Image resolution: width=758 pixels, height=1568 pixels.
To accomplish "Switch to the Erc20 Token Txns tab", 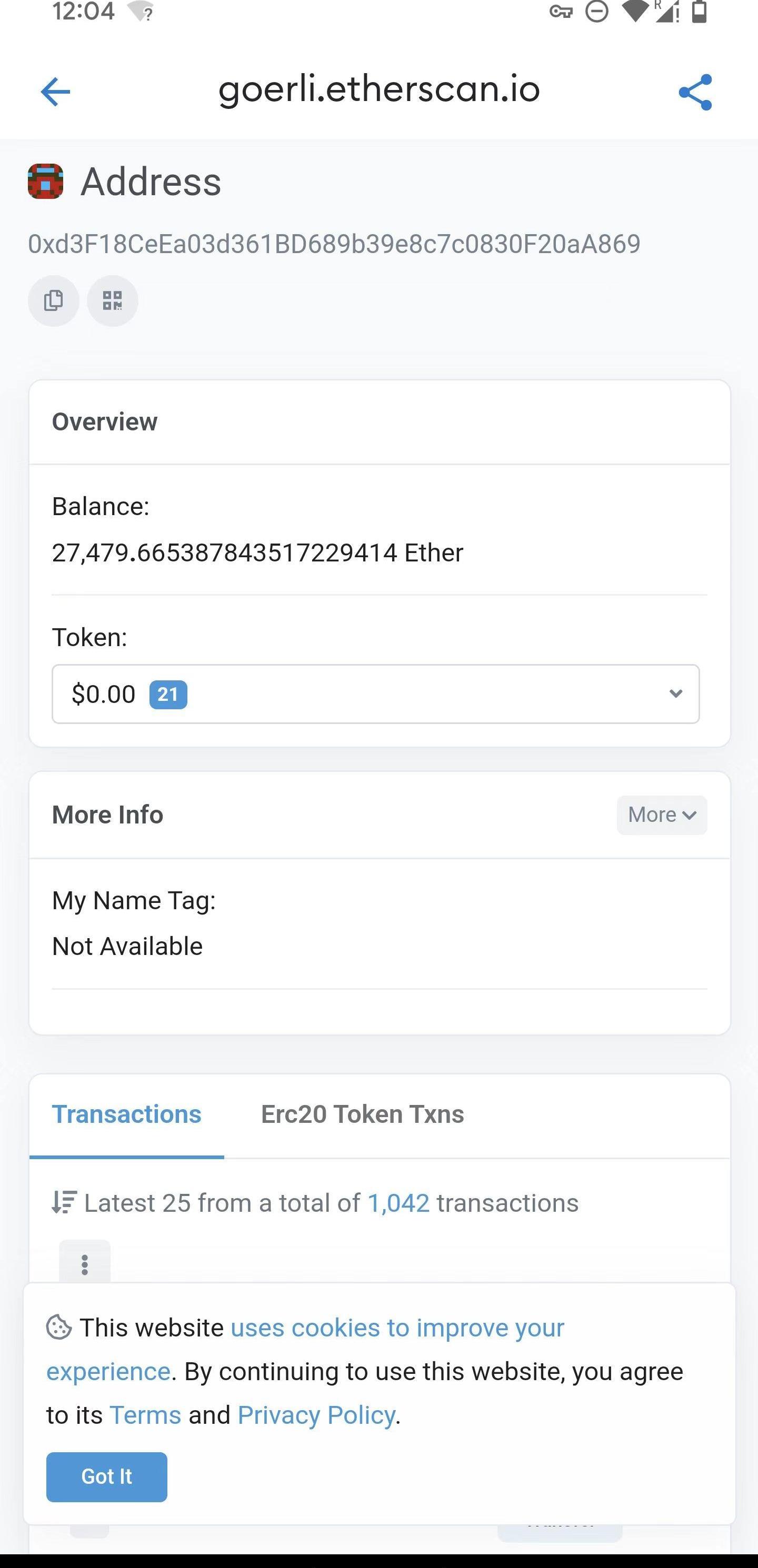I will [362, 1114].
